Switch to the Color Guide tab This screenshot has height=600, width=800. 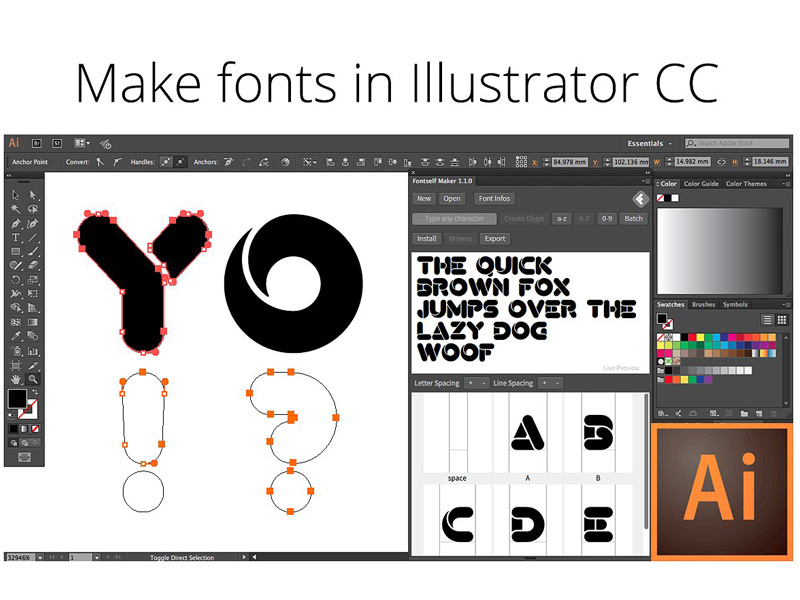tap(701, 184)
